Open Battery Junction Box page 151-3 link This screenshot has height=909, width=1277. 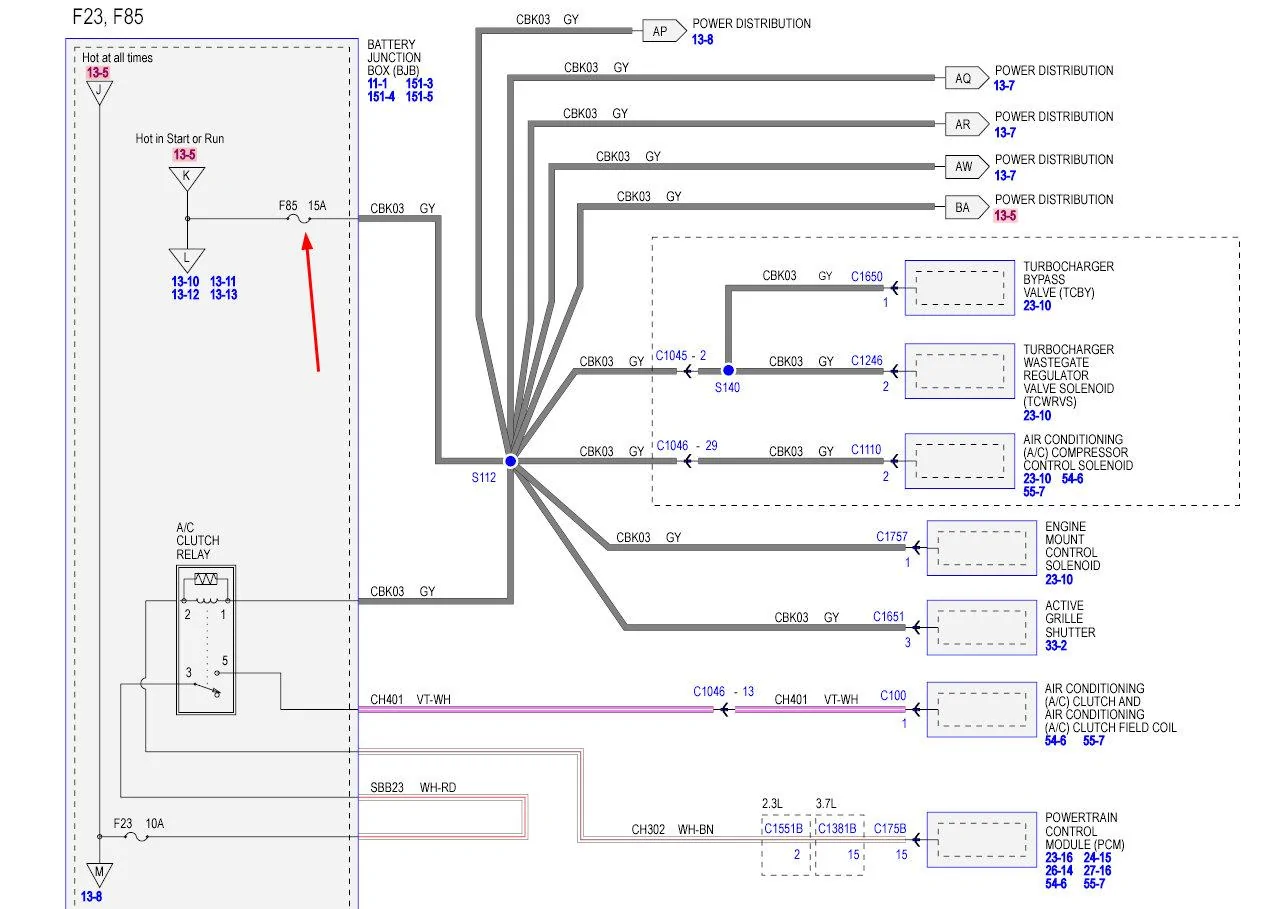tap(420, 84)
